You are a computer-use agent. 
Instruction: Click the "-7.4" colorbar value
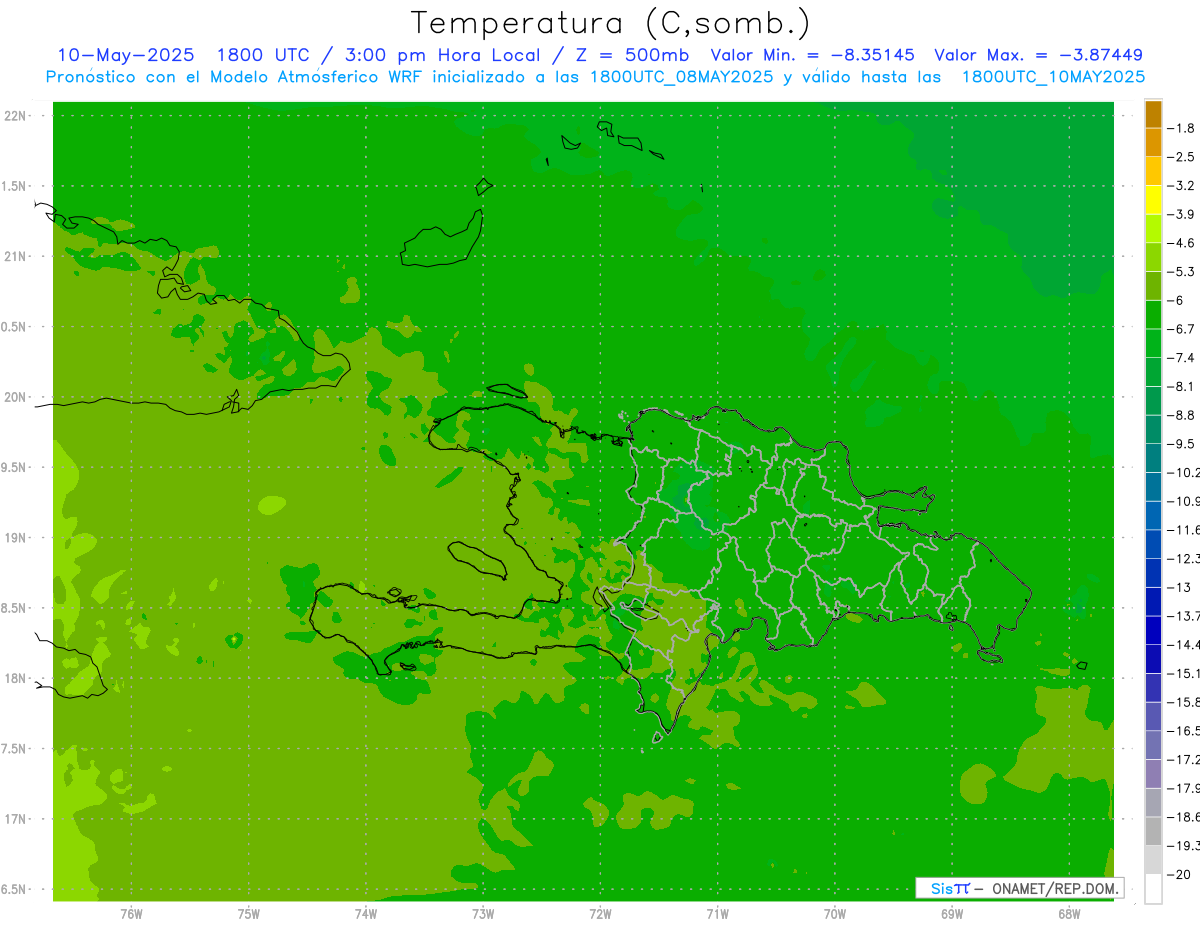tap(1182, 358)
